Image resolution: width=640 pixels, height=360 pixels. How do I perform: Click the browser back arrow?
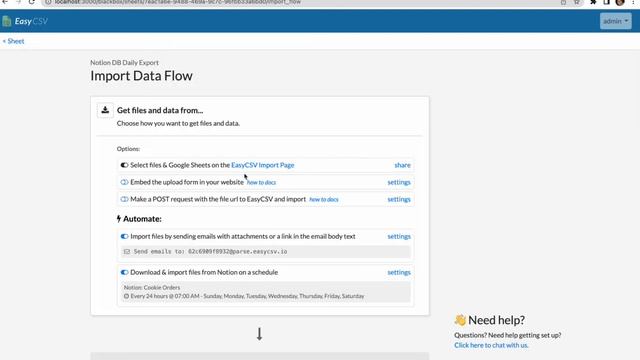tap(5, 2)
